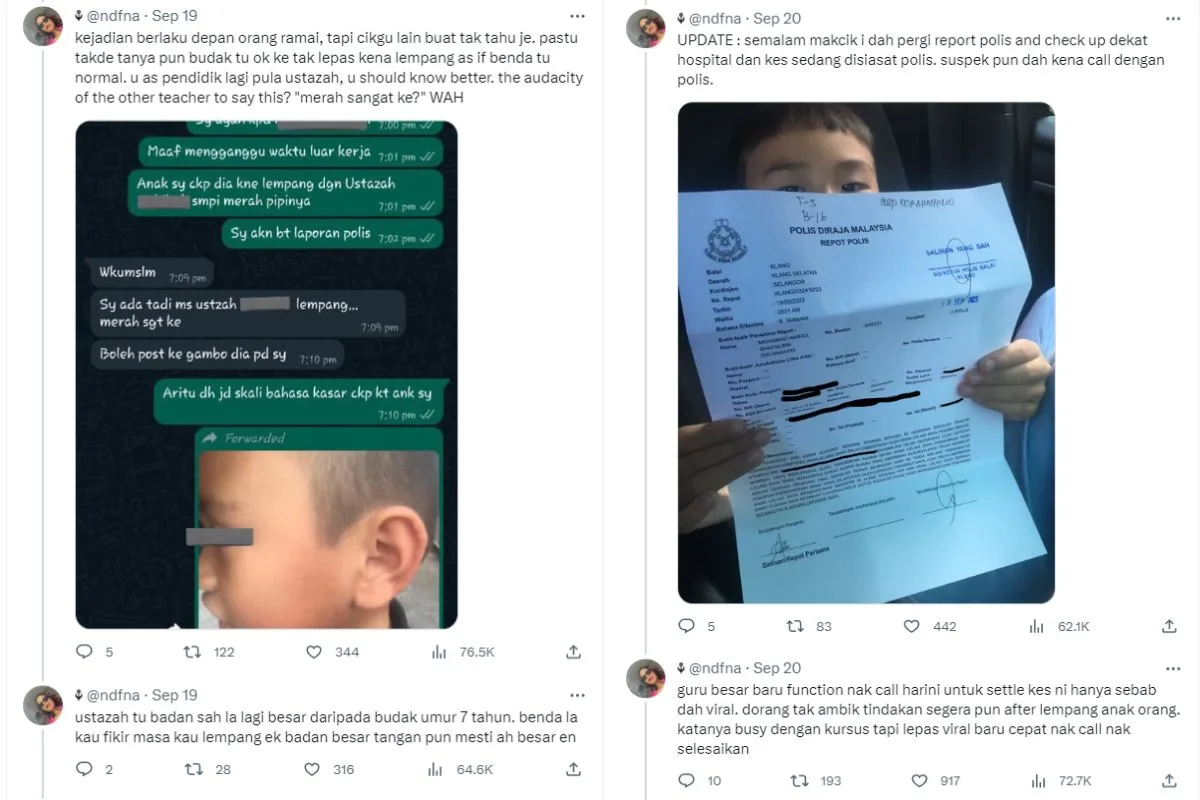Like the UPDATE tweet with 442 likes
1200x800 pixels.
(912, 626)
